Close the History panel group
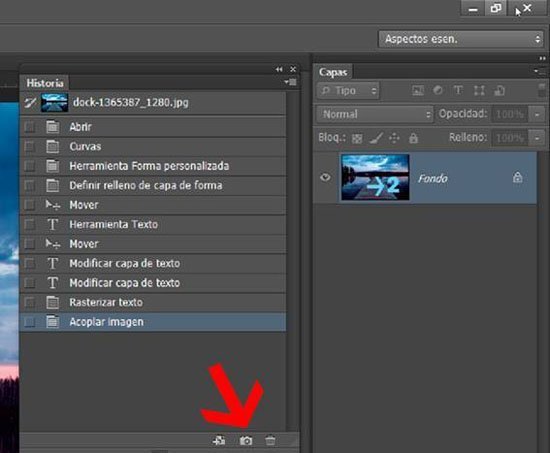The image size is (550, 453). click(x=293, y=69)
